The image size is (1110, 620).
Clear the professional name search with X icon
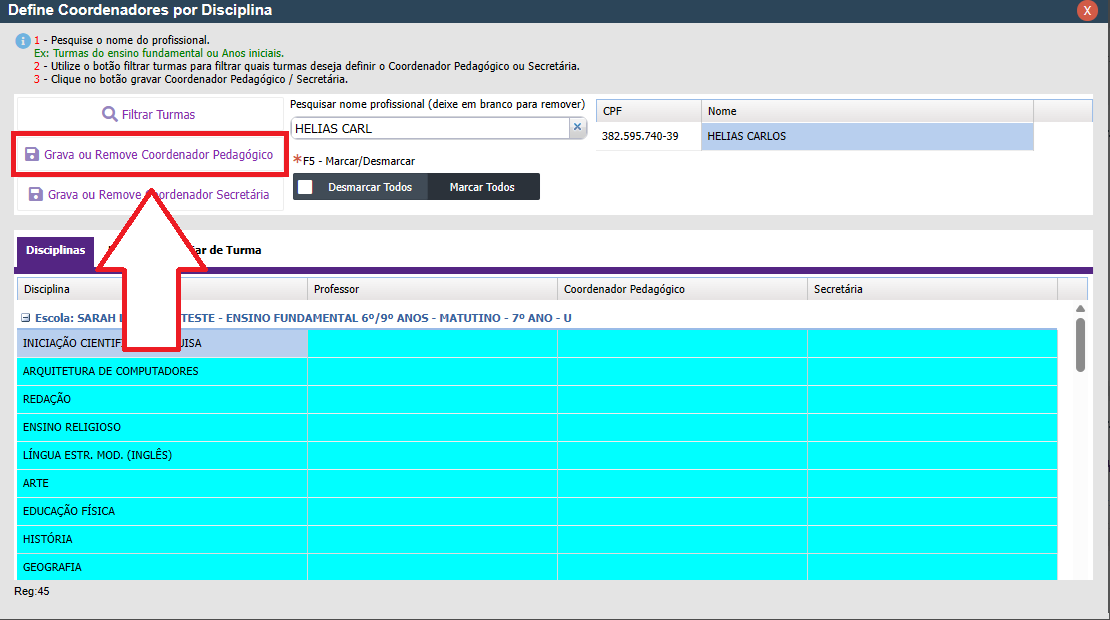tap(577, 128)
